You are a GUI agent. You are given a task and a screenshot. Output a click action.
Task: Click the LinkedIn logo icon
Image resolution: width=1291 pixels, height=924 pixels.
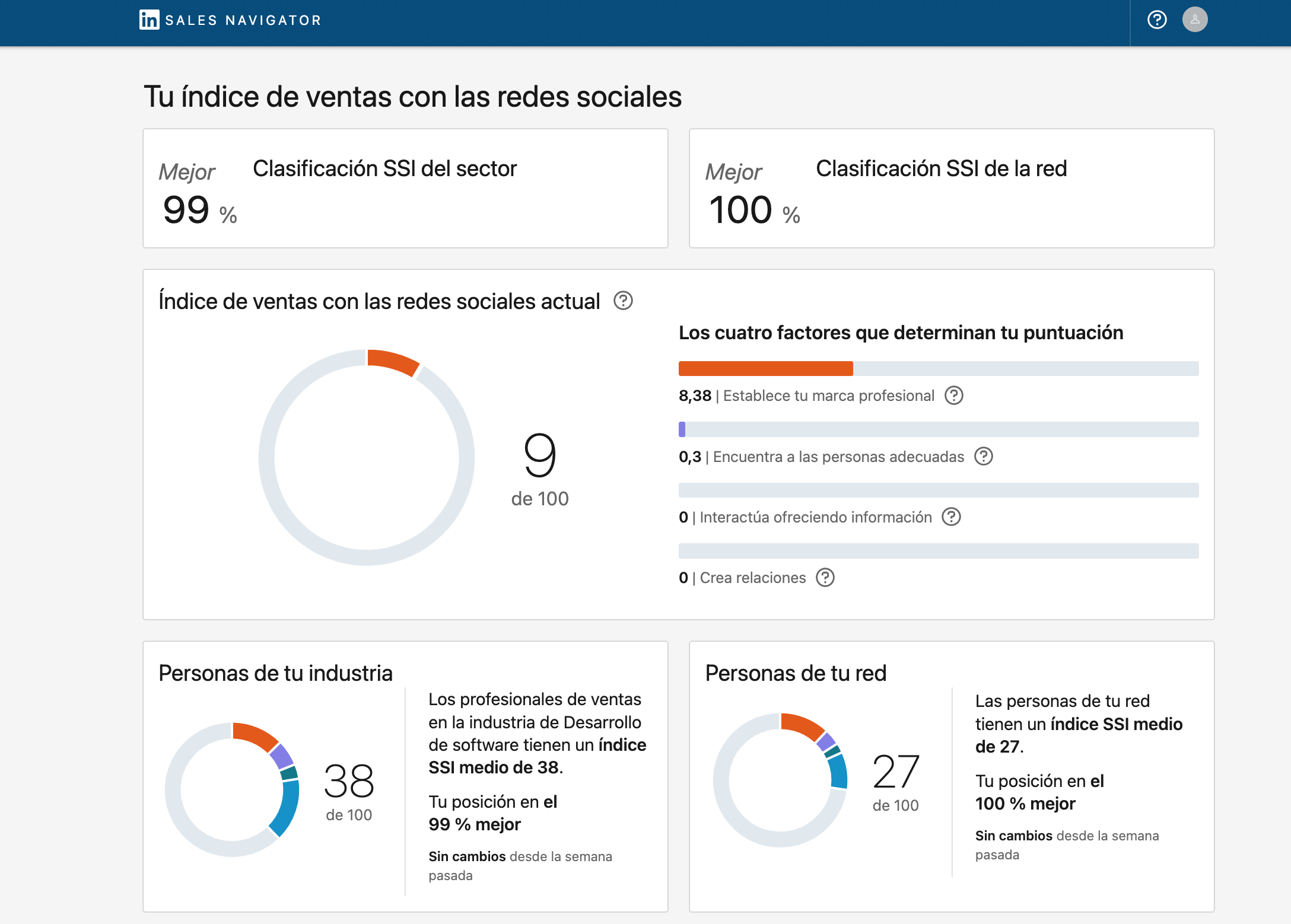pos(149,20)
